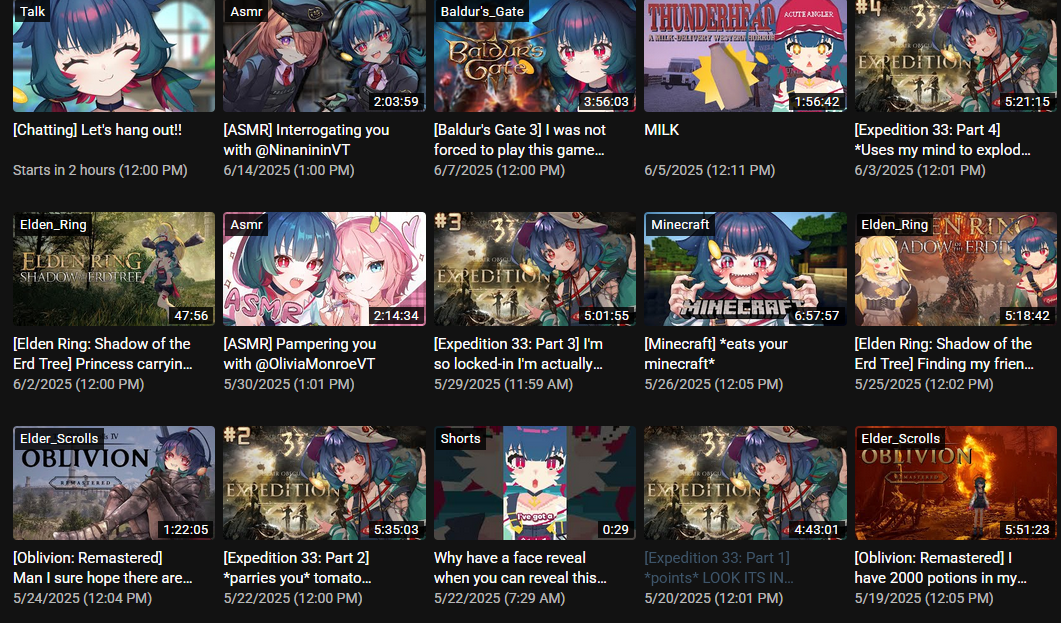
Task: Open the MILK stream thumbnail
Action: [745, 55]
